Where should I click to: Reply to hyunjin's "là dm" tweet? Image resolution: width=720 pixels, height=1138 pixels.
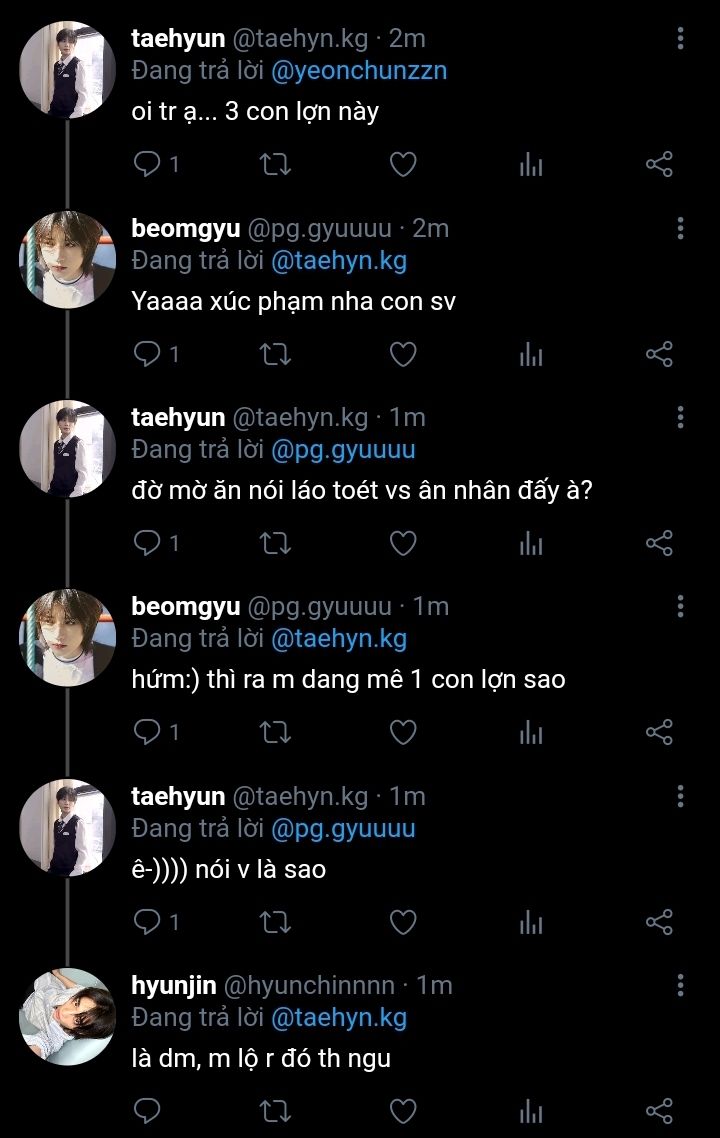pos(148,1111)
